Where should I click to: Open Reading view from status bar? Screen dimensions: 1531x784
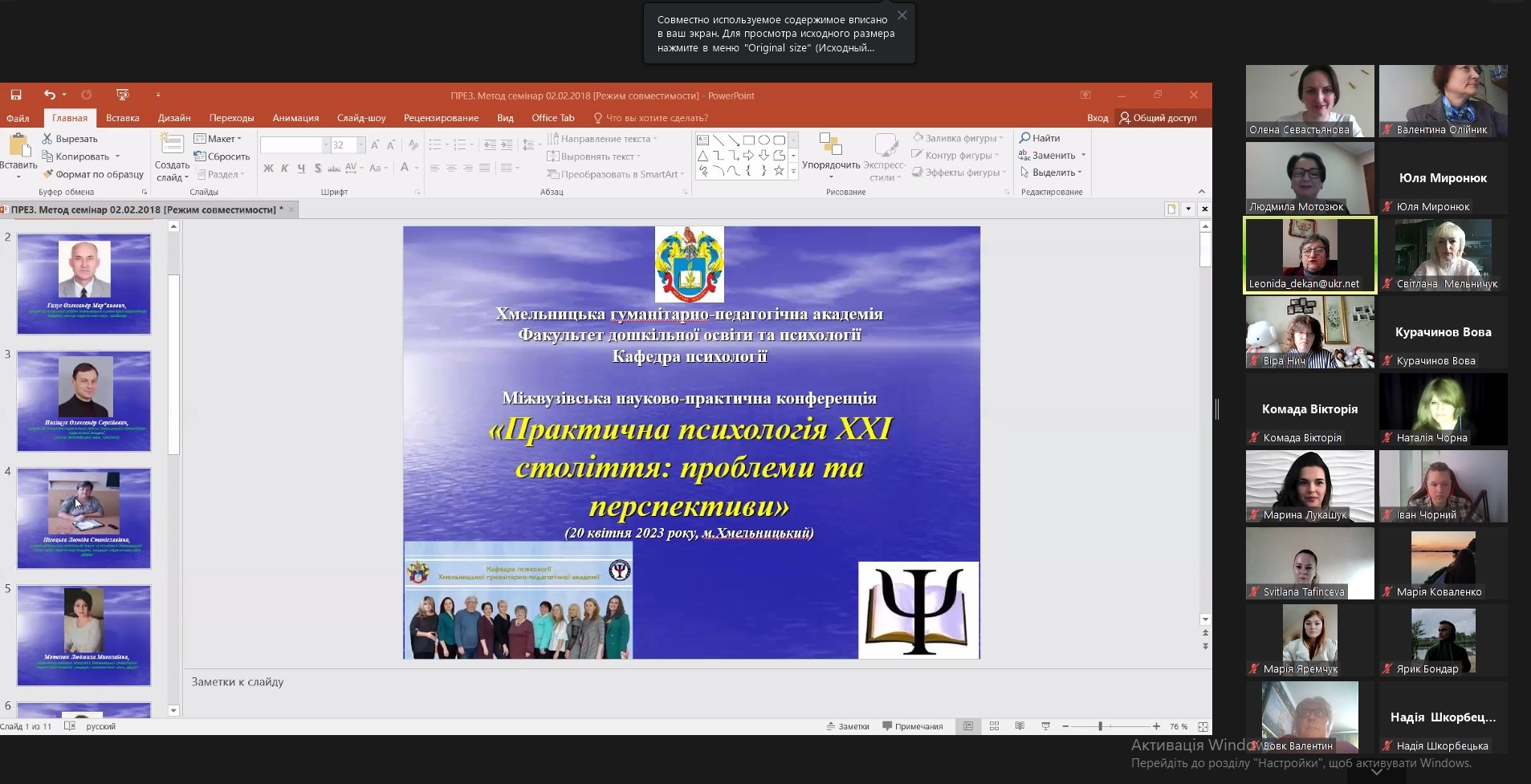pos(1020,726)
